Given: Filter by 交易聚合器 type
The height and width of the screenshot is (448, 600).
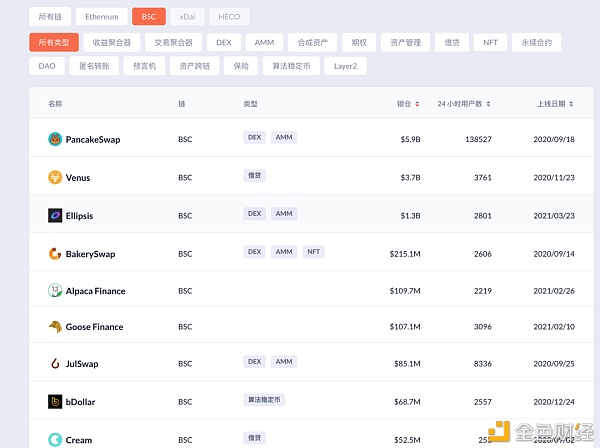Looking at the screenshot, I should (173, 42).
